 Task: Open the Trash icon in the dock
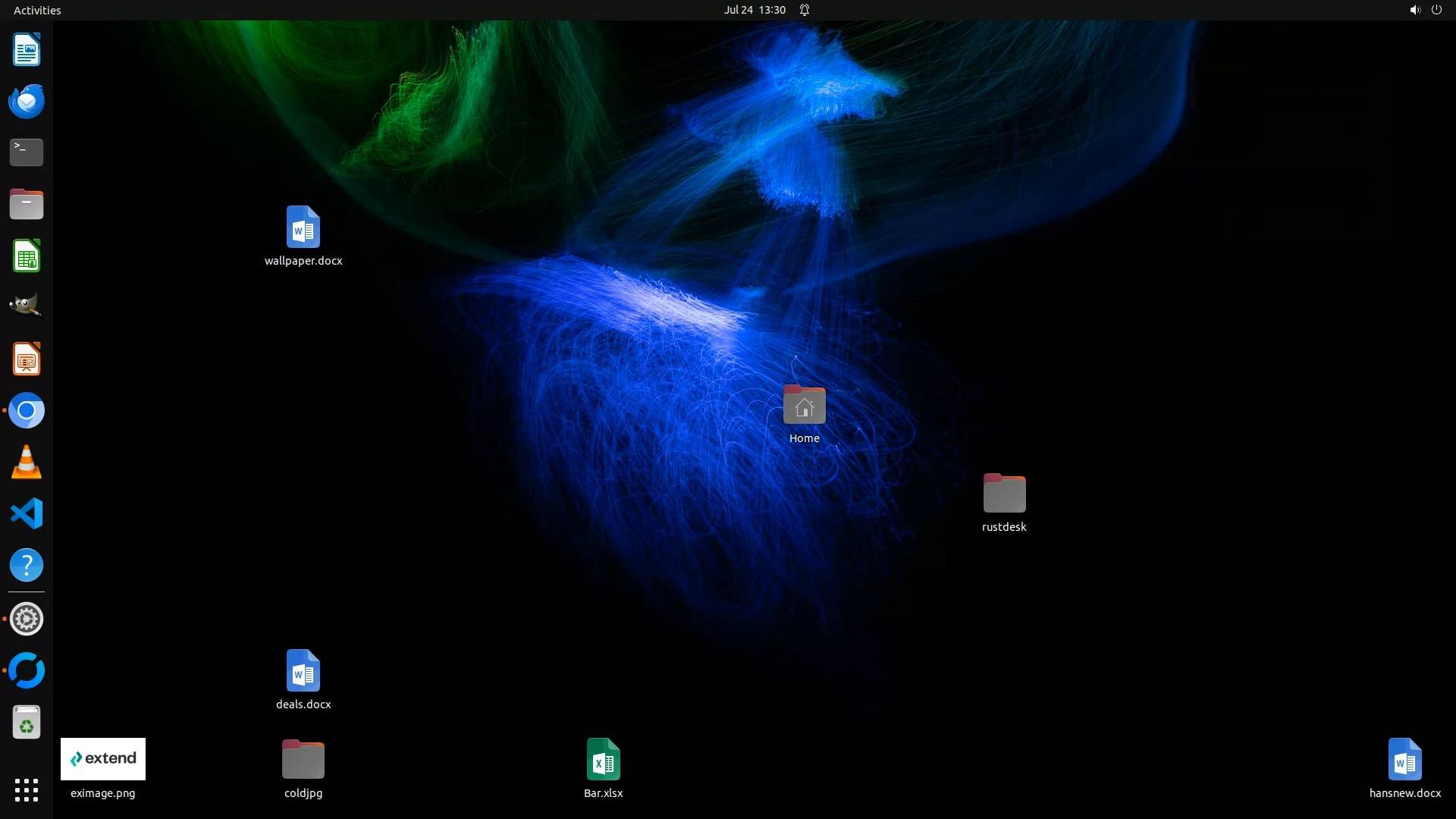pos(27,723)
